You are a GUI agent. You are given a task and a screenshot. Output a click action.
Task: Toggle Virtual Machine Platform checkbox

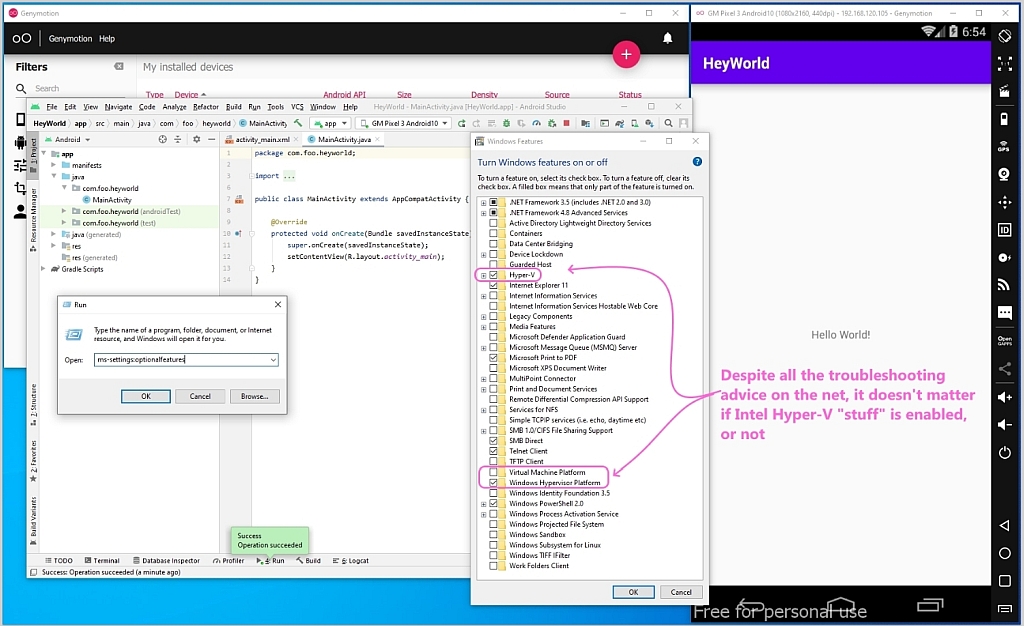point(493,472)
